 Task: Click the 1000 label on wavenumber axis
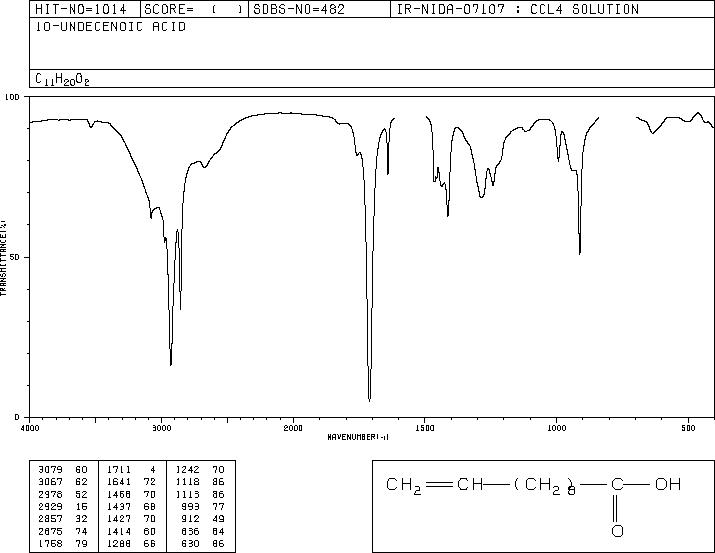[556, 428]
